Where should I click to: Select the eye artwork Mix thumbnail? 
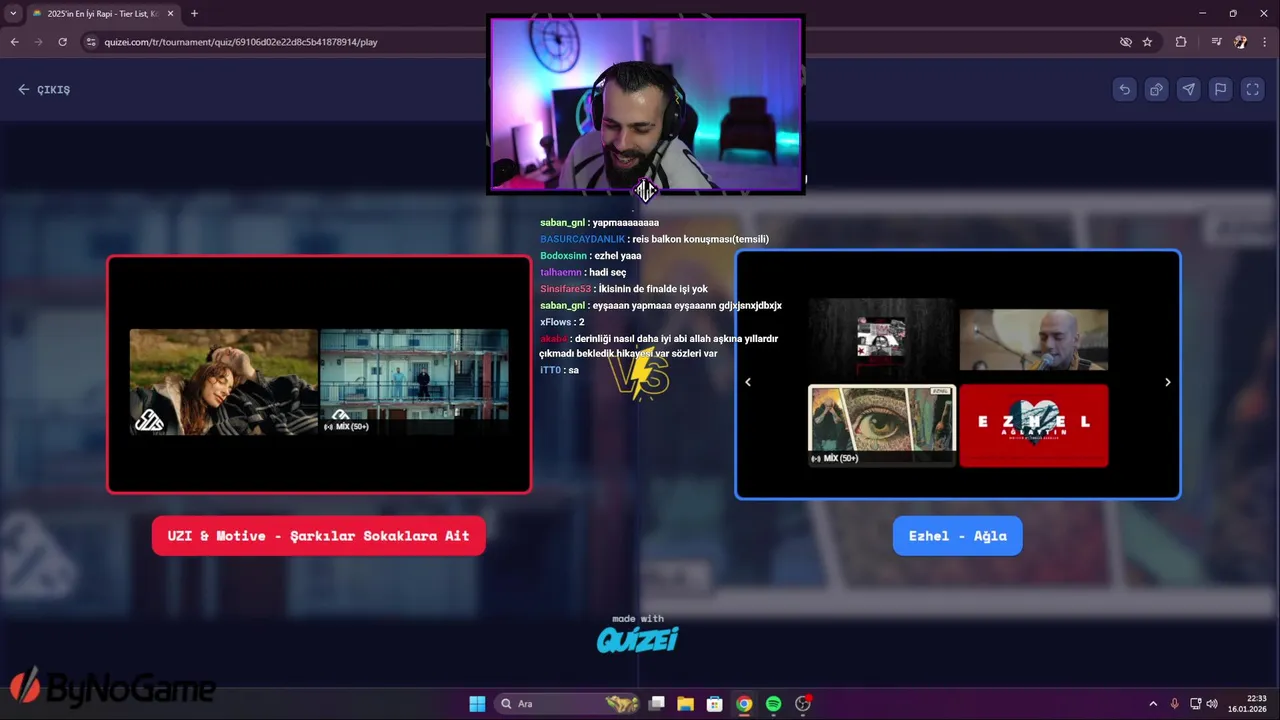click(x=882, y=426)
